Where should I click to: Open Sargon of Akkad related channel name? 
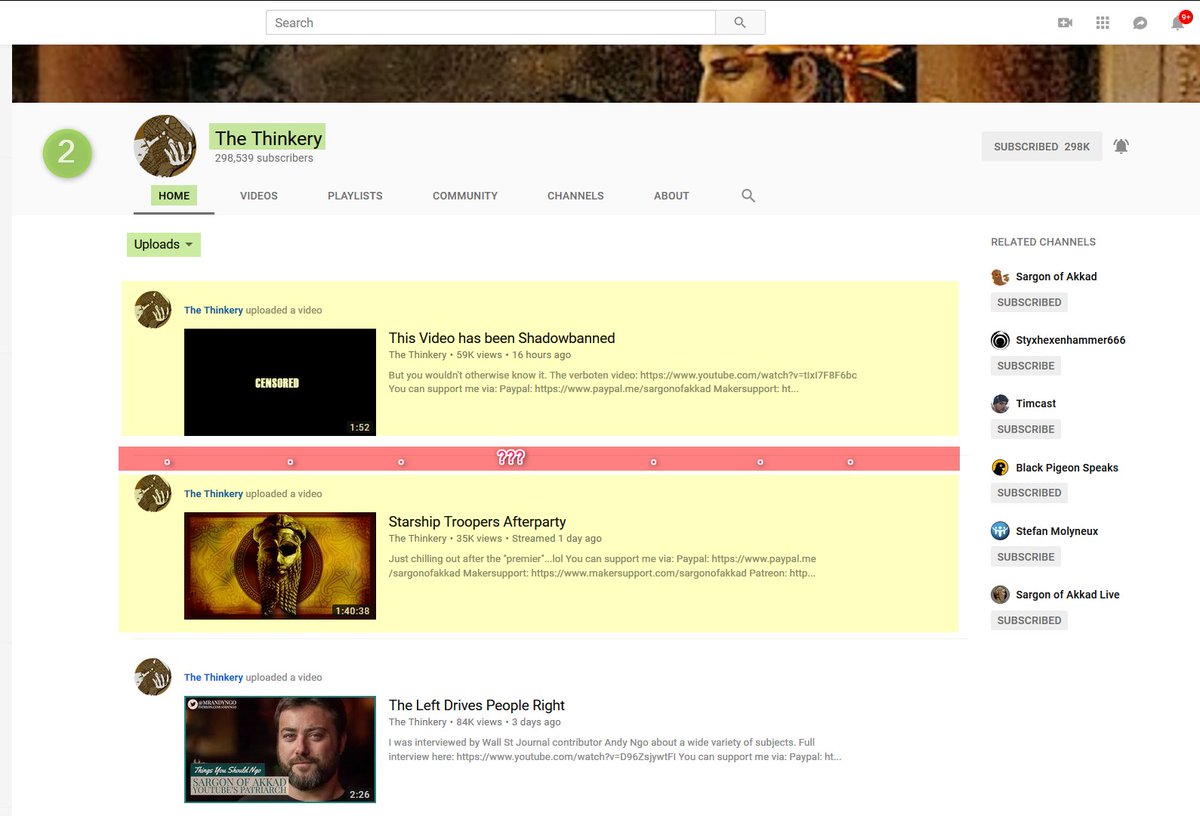pyautogui.click(x=1056, y=277)
